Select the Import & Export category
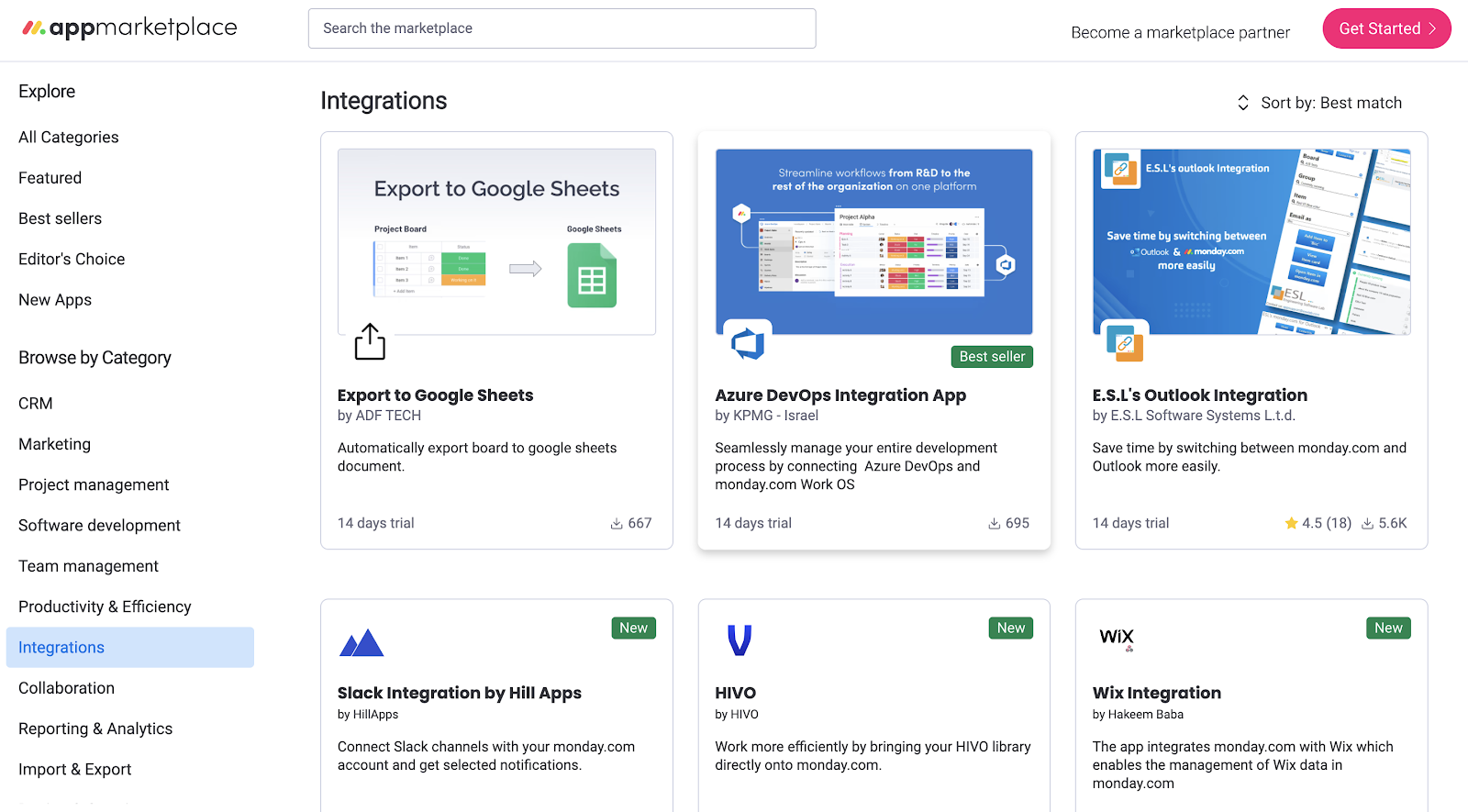Screen dimensions: 1468x812 click(x=75, y=769)
